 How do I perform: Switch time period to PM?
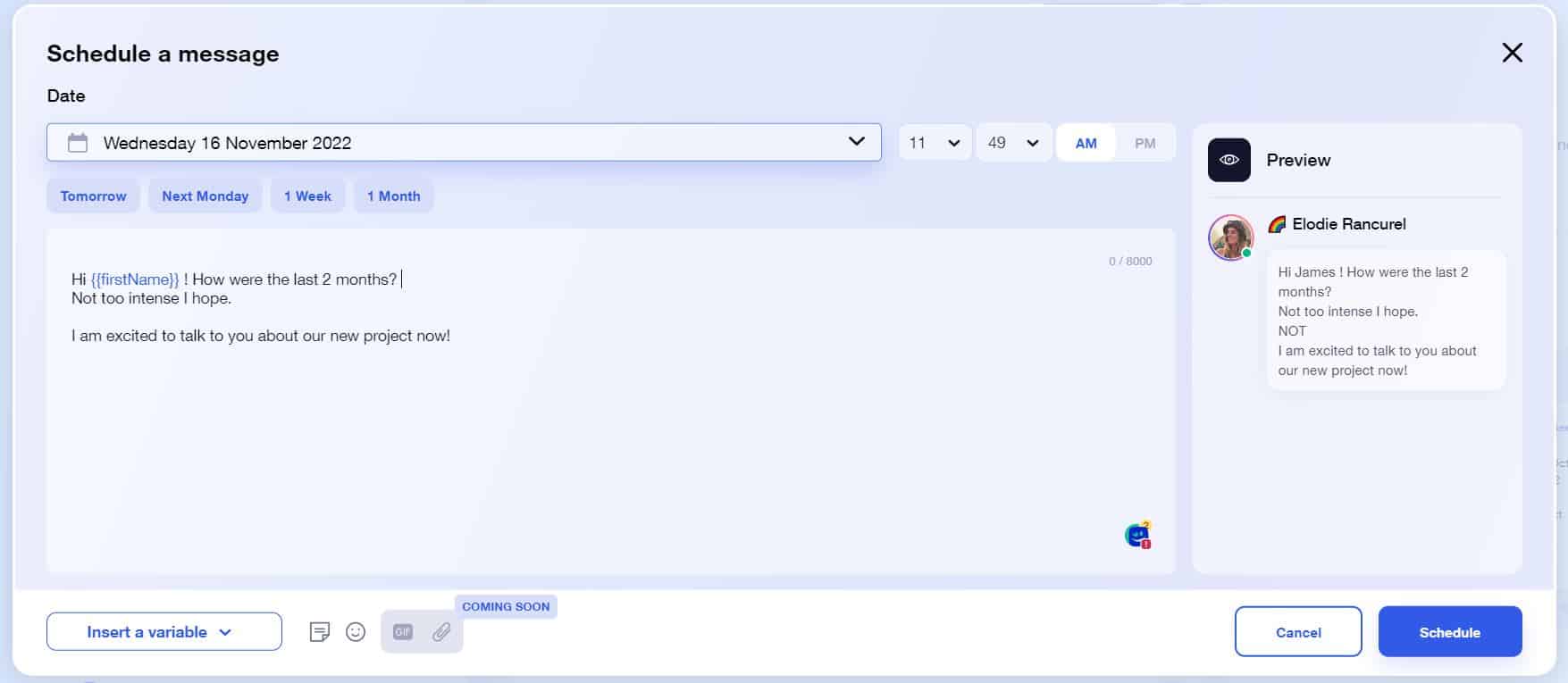[x=1145, y=143]
